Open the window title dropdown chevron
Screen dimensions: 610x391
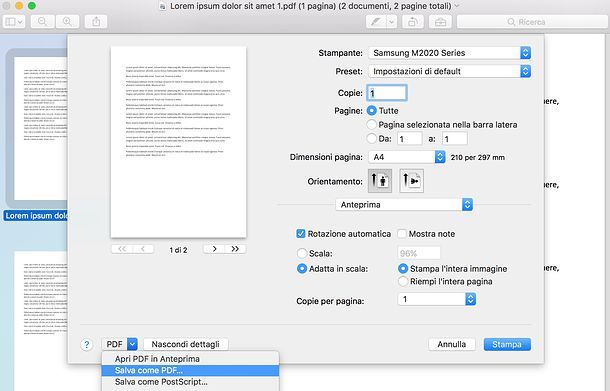457,6
